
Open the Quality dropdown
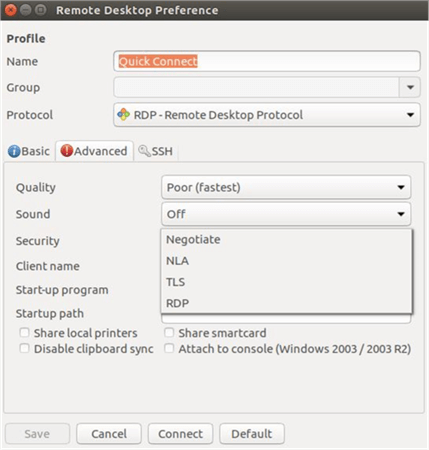[286, 187]
